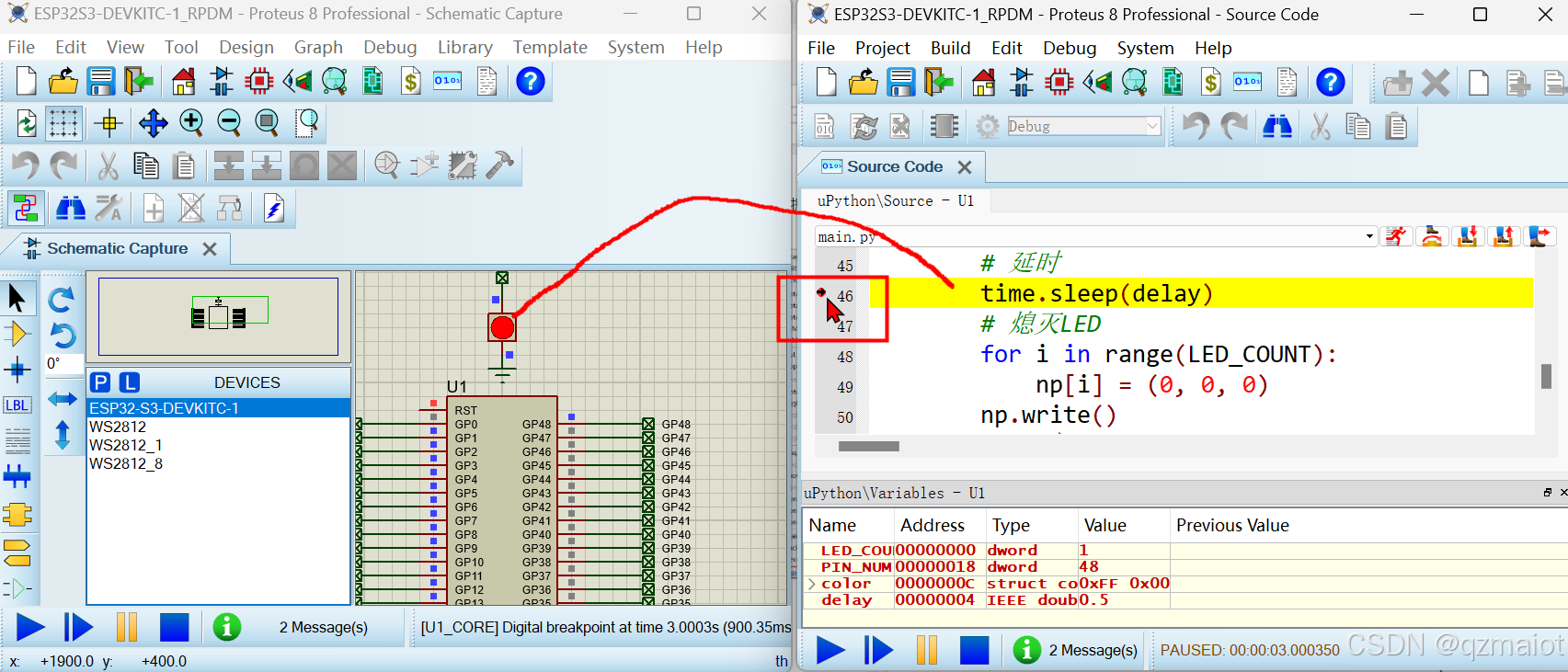This screenshot has width=1568, height=672.
Task: Click Home page icon in Schematic Capture toolbar
Action: (x=184, y=82)
